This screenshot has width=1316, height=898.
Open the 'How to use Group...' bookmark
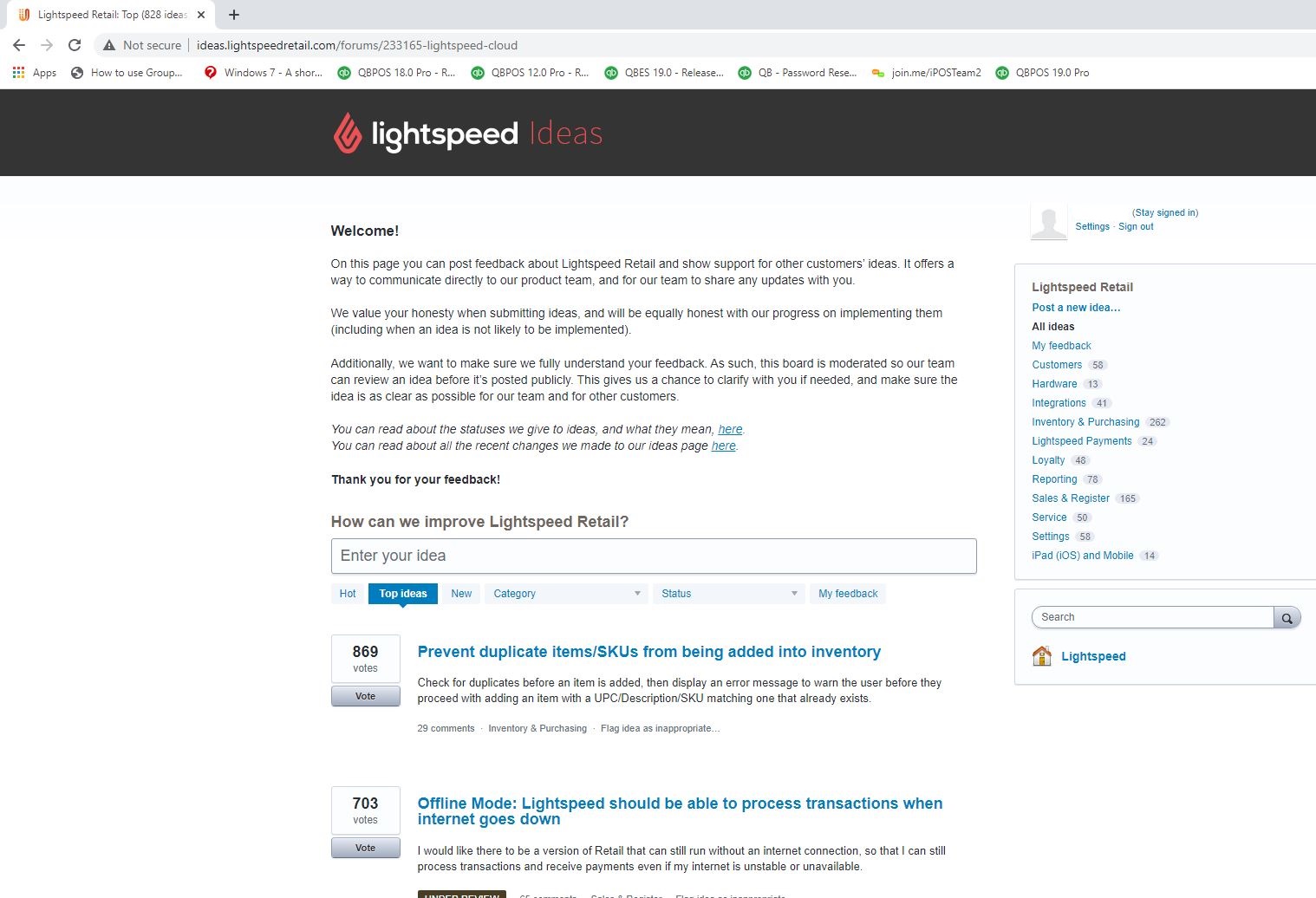click(127, 73)
